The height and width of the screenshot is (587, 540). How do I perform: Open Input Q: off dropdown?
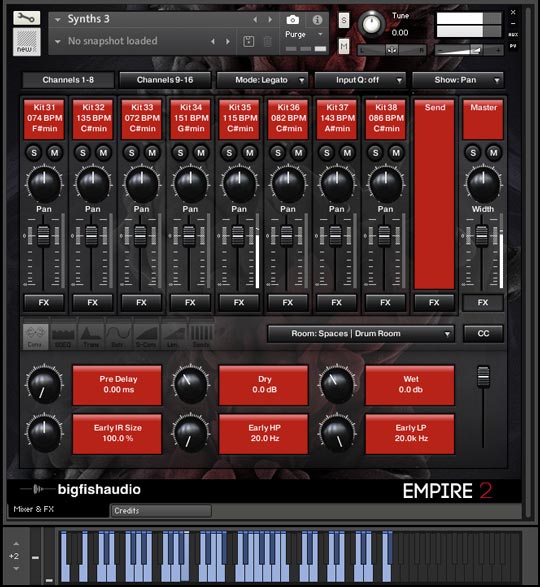coord(360,80)
